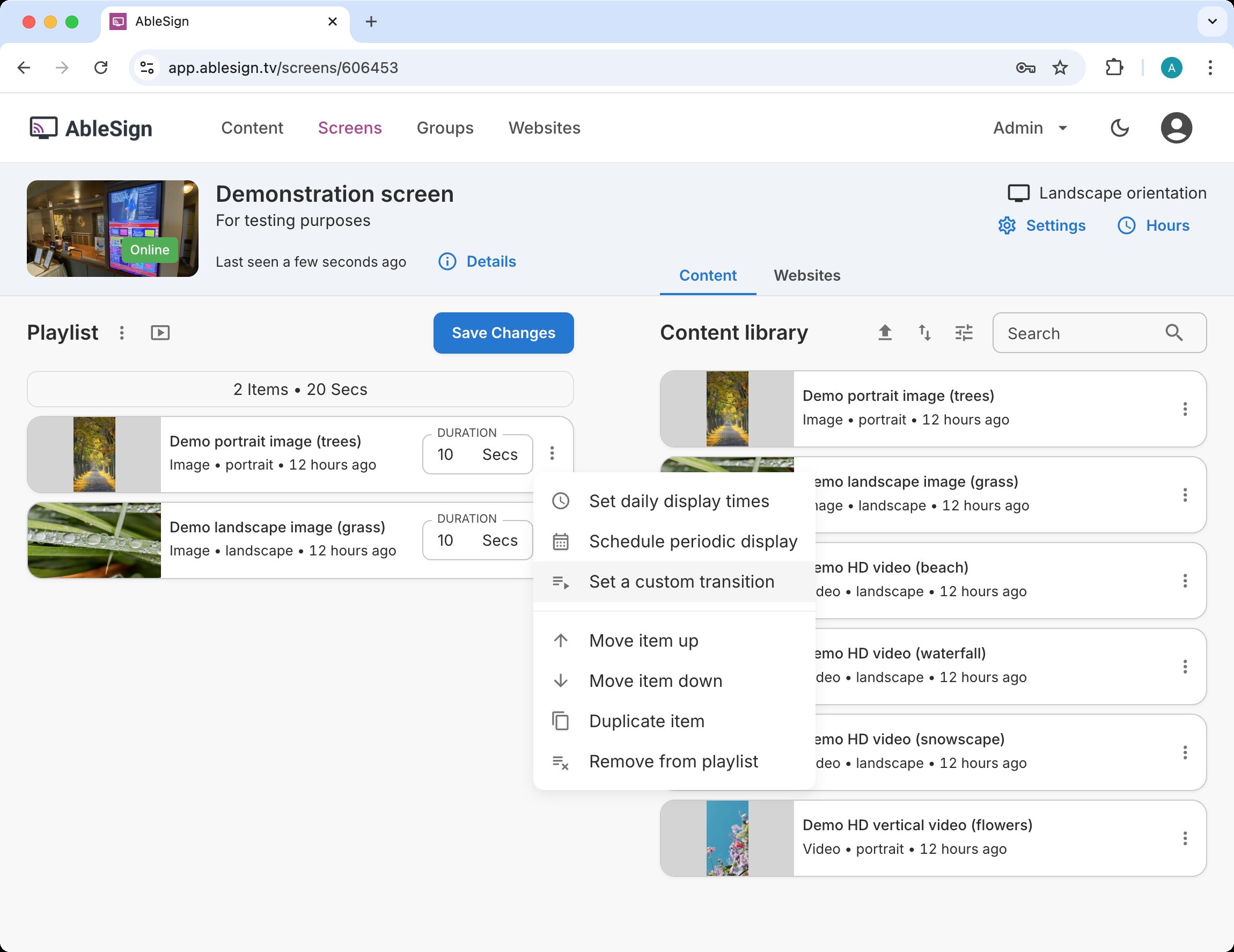
Task: Click the playlist preview play icon
Action: click(x=160, y=333)
